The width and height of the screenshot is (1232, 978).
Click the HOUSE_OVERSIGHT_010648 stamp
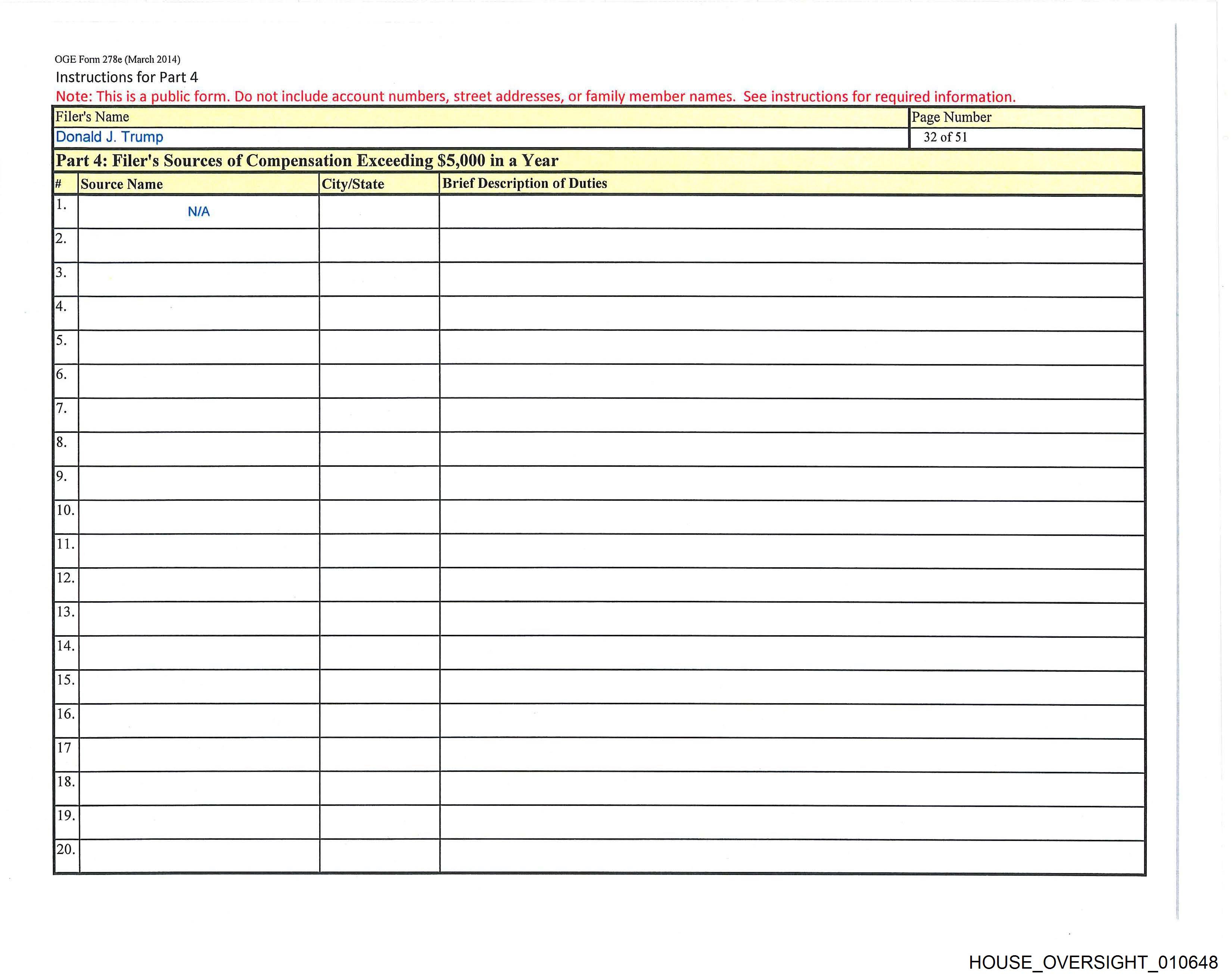point(1093,963)
